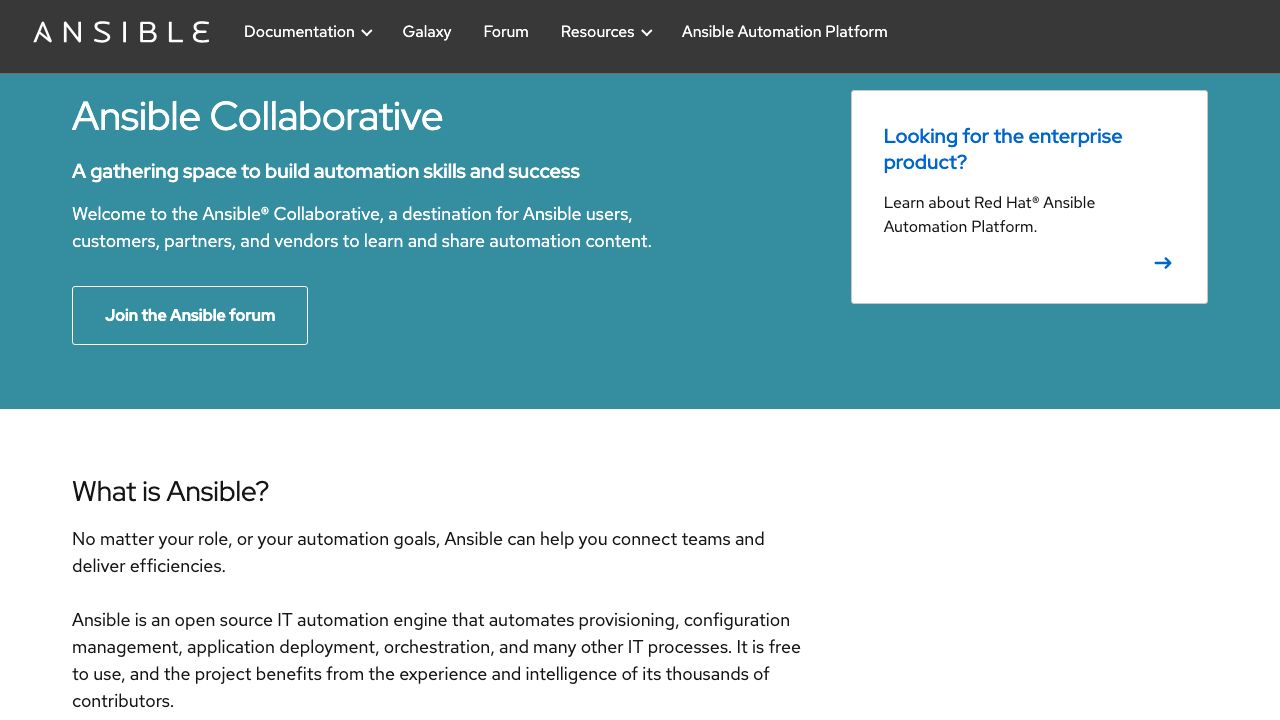The image size is (1280, 720).
Task: Click the 'Welcome to the Ansible® Collaborative' paragraph
Action: coord(362,227)
